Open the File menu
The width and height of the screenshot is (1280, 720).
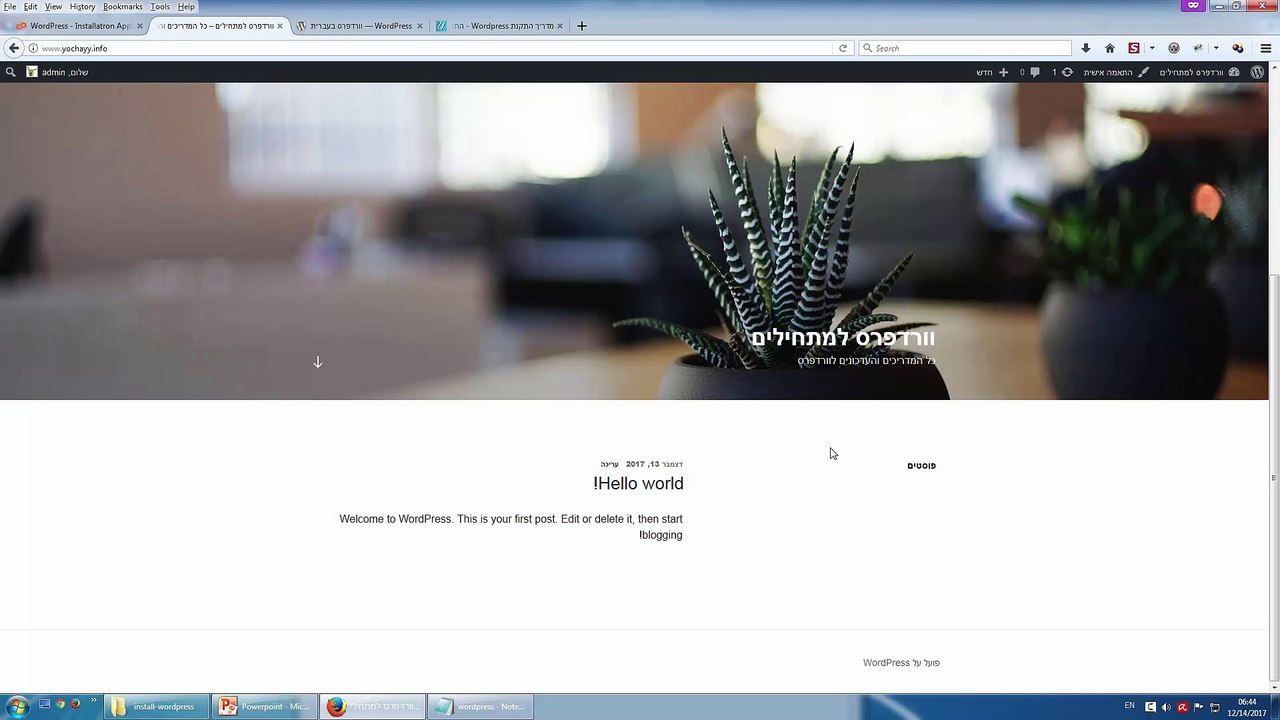click(10, 7)
